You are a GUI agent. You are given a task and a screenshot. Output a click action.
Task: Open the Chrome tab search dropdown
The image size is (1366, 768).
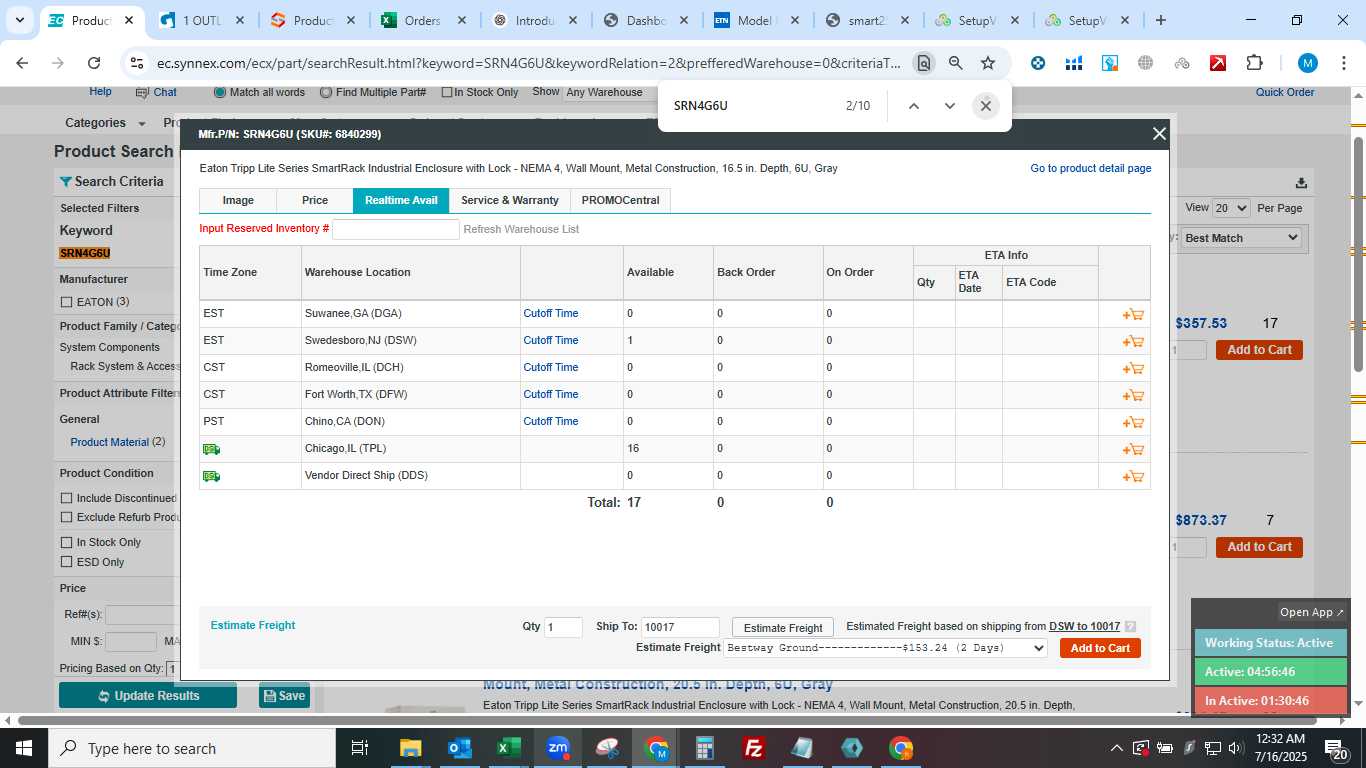(x=19, y=20)
